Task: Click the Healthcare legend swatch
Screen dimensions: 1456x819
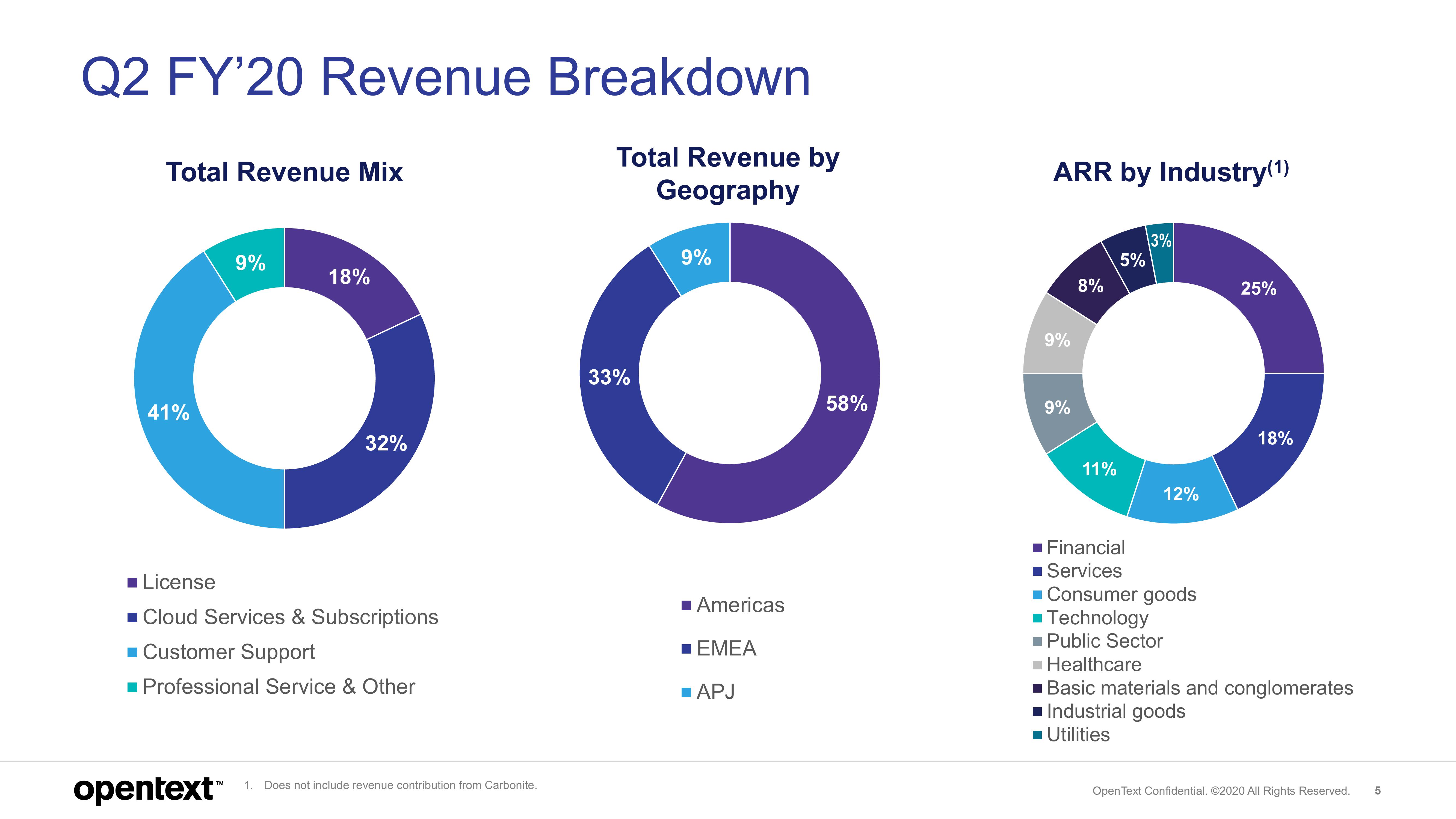Action: [x=1037, y=665]
